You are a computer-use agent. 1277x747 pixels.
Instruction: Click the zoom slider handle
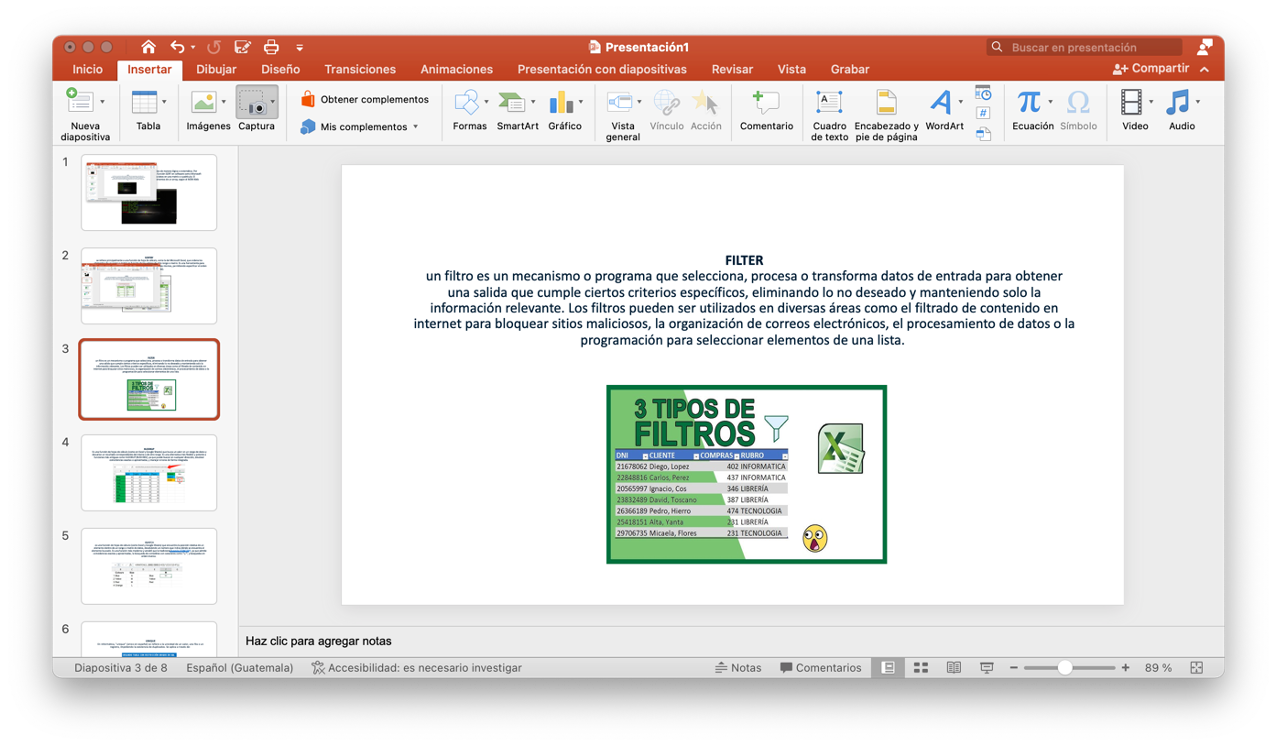pyautogui.click(x=1065, y=668)
